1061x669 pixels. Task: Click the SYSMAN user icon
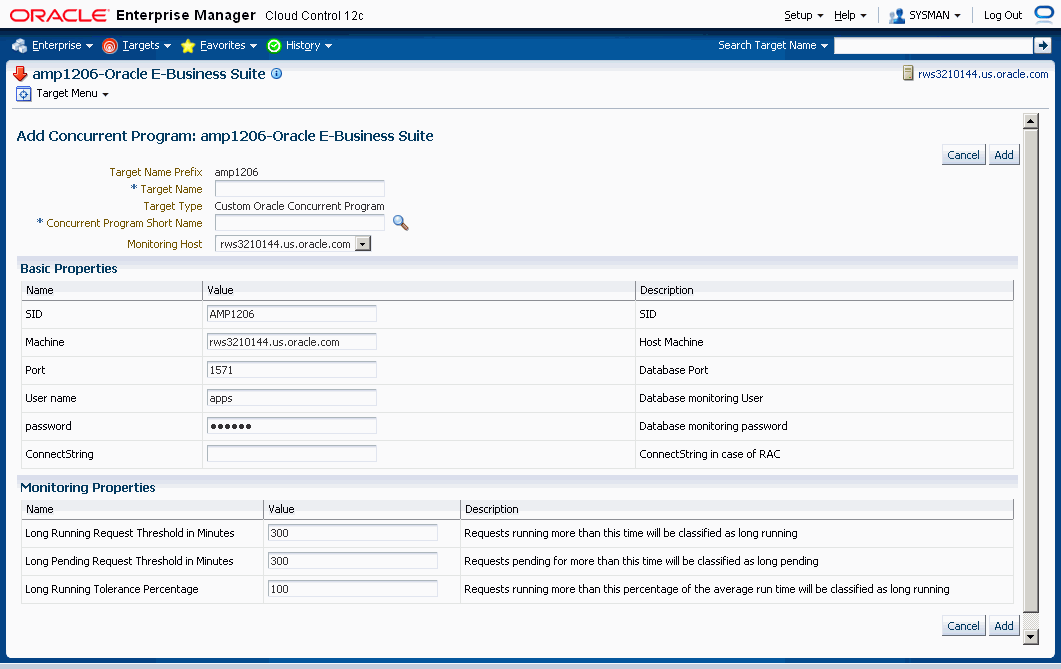897,16
